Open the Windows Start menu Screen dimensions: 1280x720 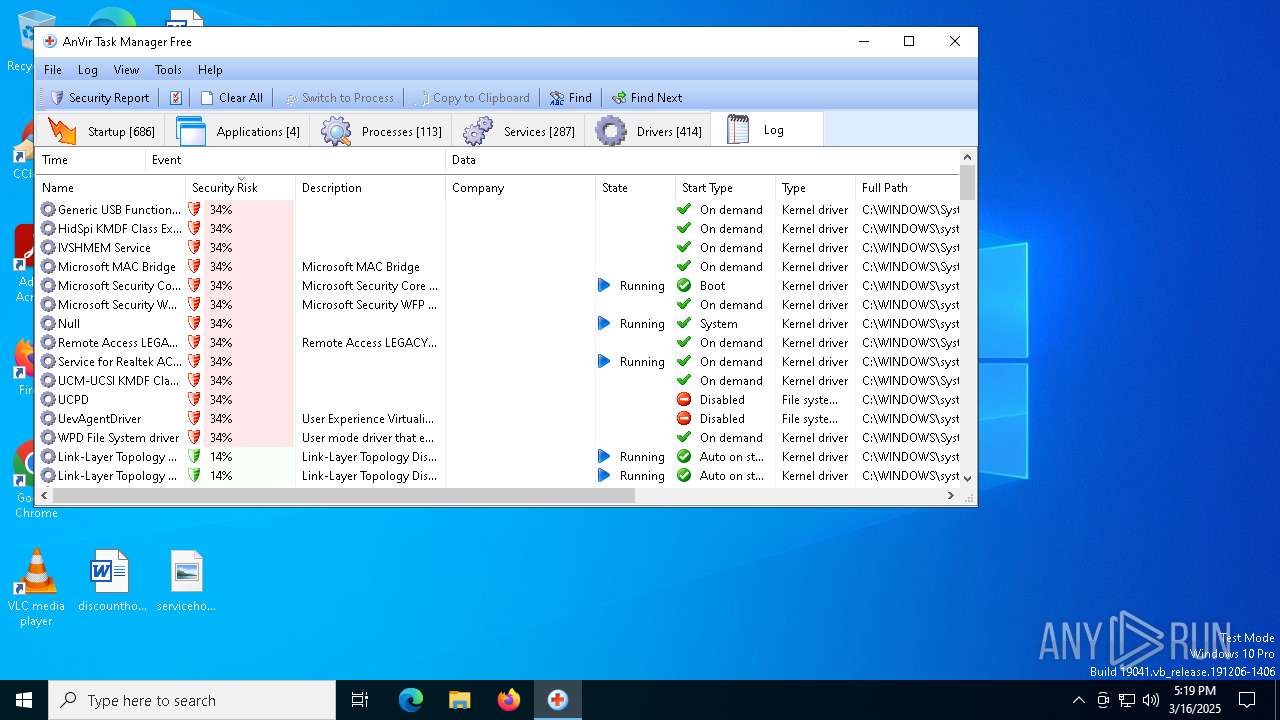click(x=24, y=700)
